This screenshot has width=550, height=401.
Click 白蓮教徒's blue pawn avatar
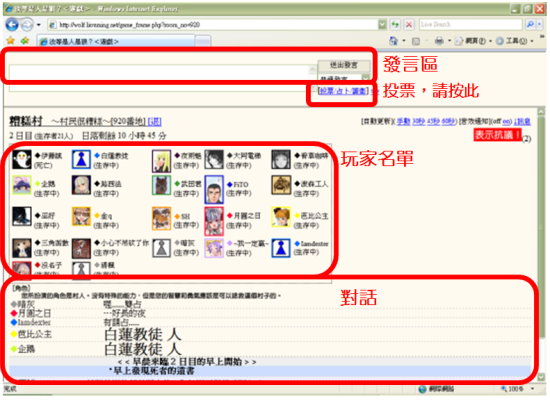81,160
